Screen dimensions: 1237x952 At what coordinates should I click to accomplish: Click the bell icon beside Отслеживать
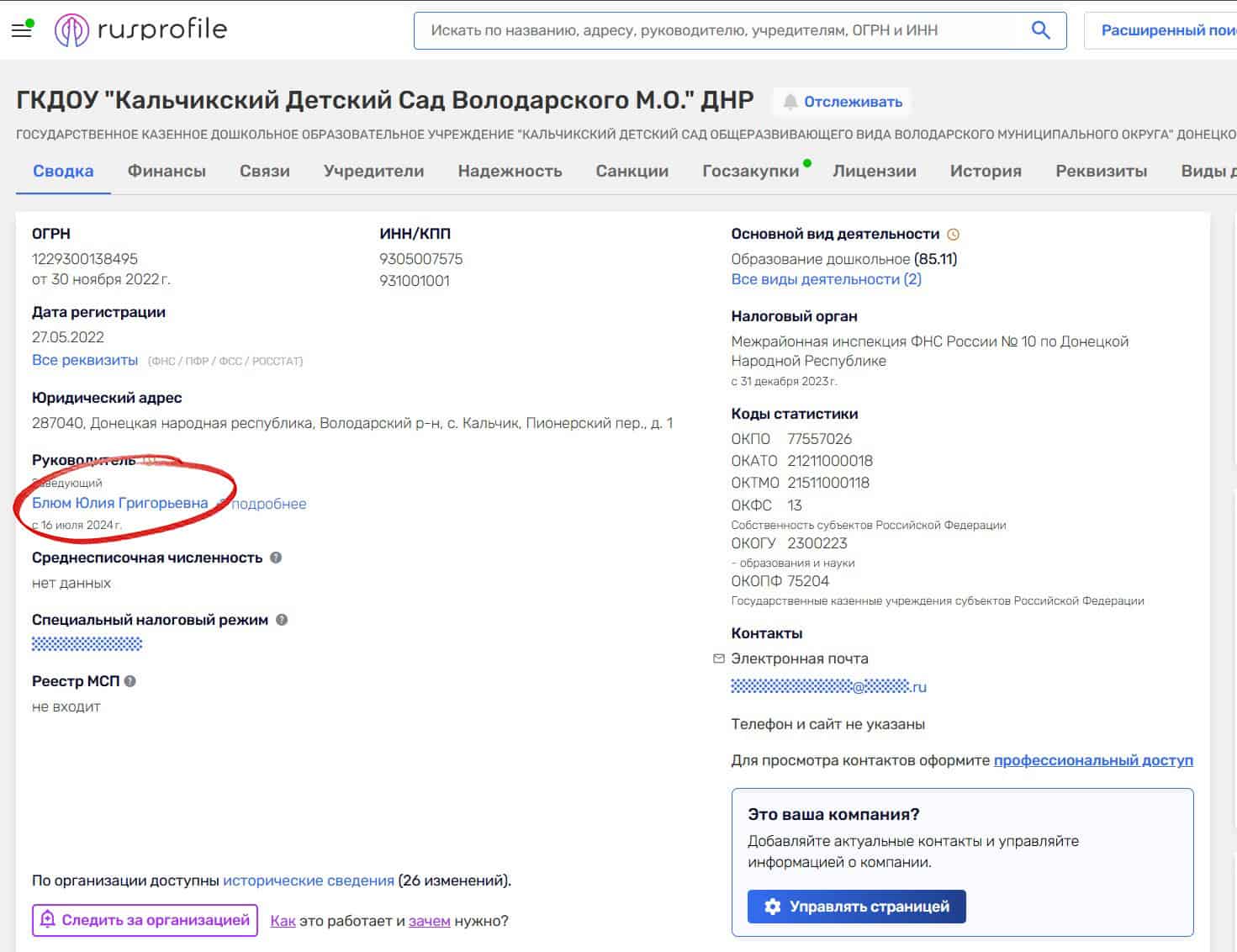coord(790,102)
